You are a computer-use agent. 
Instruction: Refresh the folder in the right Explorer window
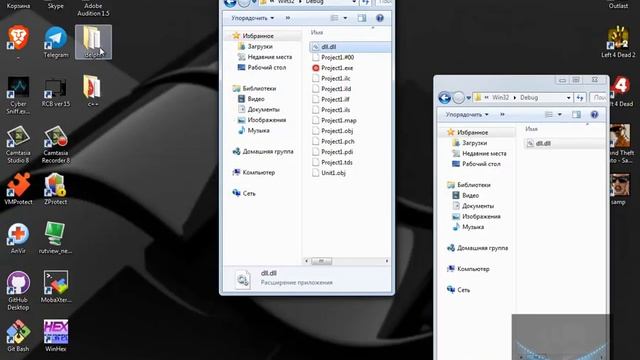(580, 98)
